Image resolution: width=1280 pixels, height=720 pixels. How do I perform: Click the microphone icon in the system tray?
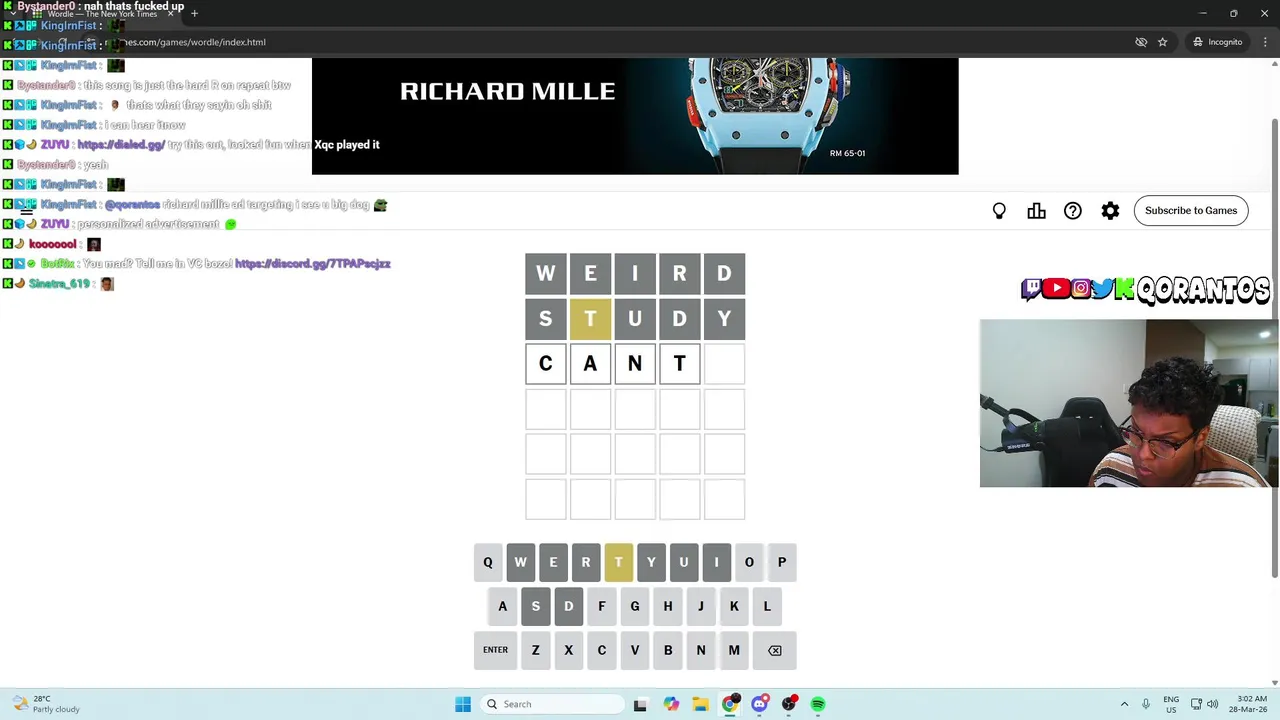point(1146,704)
